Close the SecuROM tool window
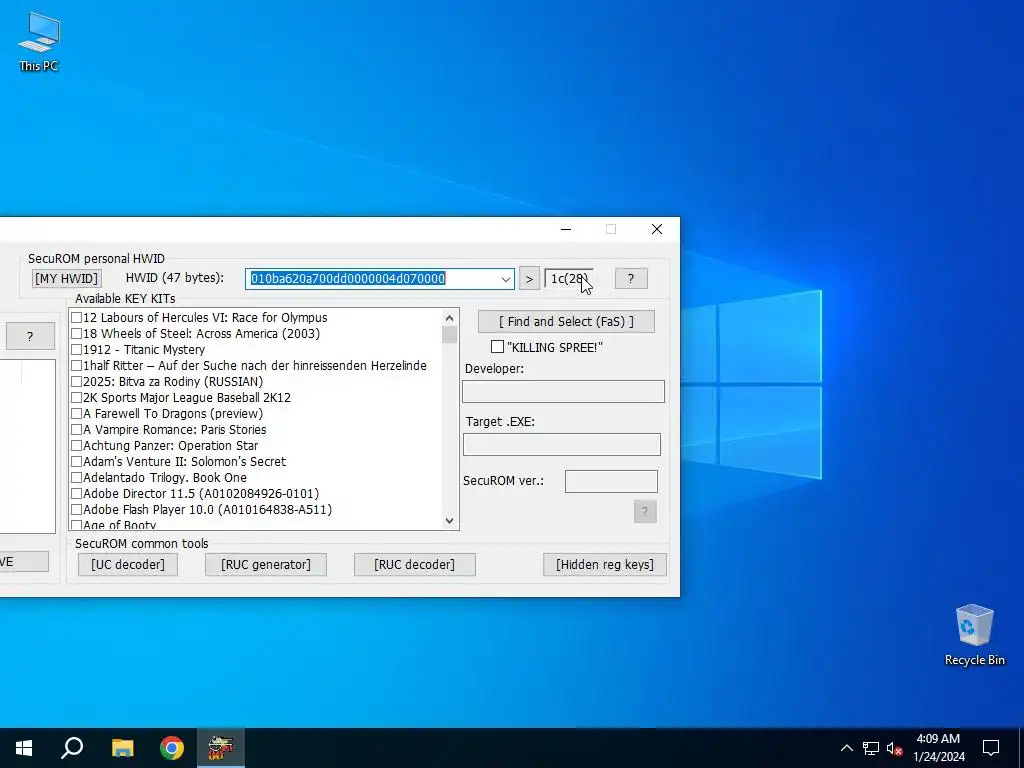This screenshot has width=1024, height=768. [657, 229]
